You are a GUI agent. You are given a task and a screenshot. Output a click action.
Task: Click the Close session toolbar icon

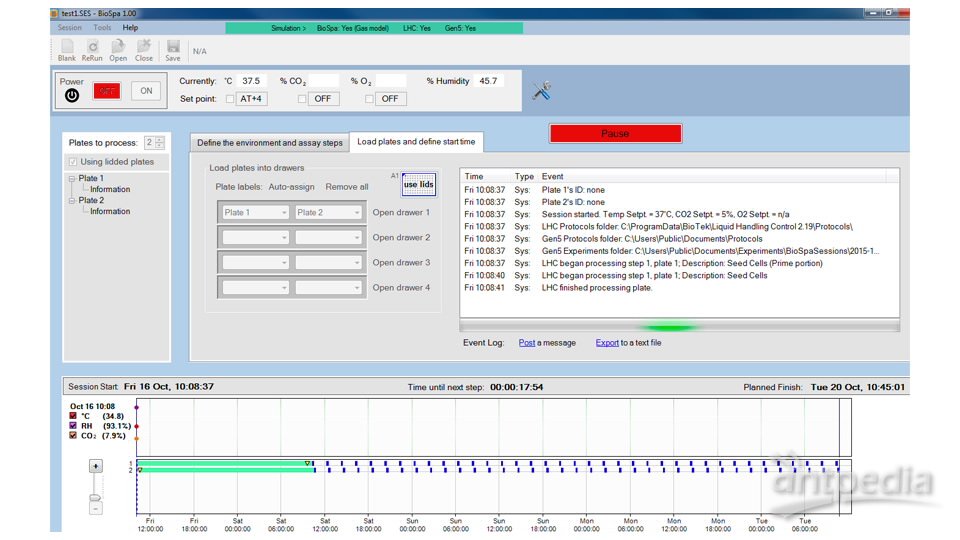tap(144, 47)
